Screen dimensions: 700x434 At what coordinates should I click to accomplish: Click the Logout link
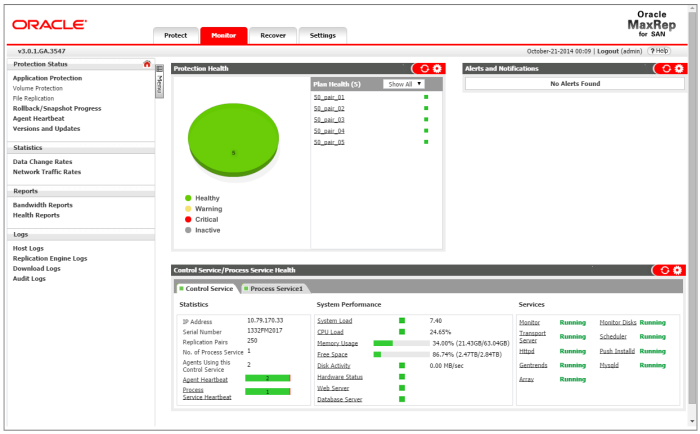point(608,51)
